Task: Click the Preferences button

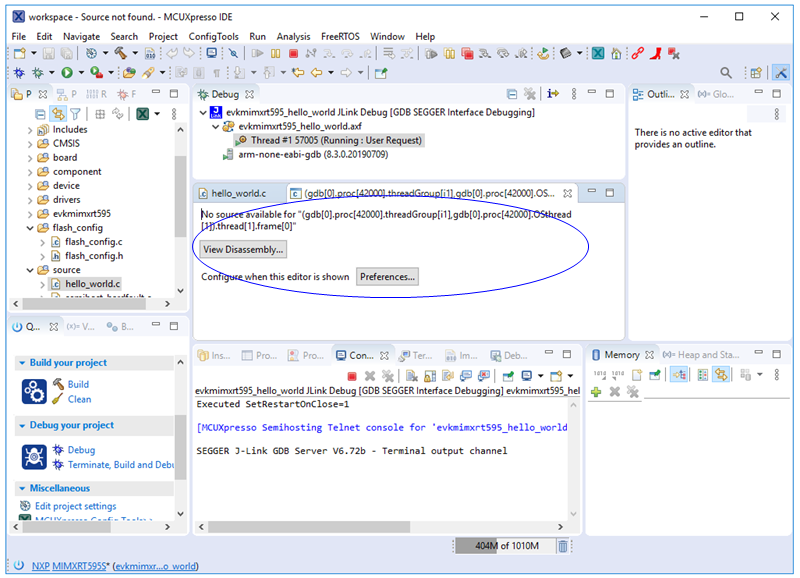Action: [x=387, y=277]
